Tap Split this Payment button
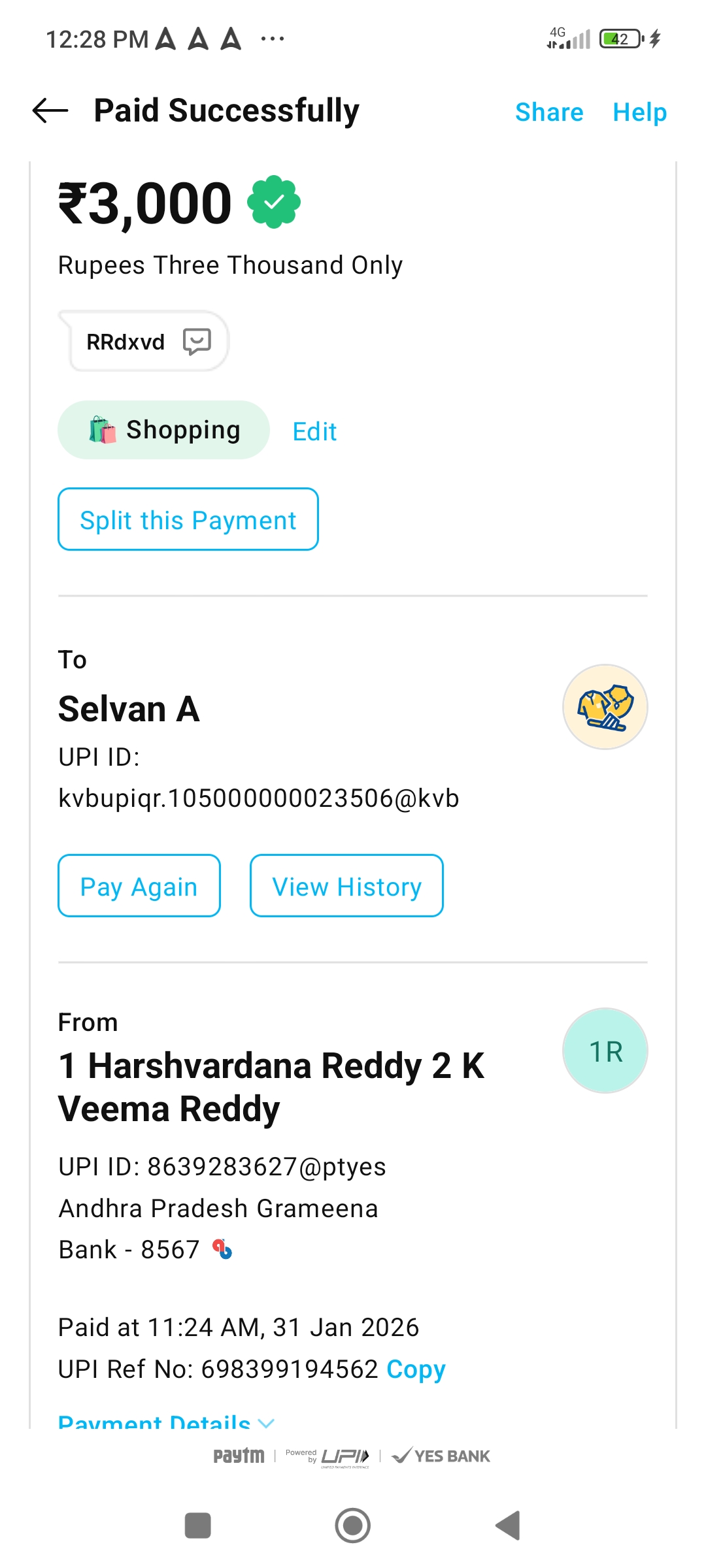 (x=188, y=519)
